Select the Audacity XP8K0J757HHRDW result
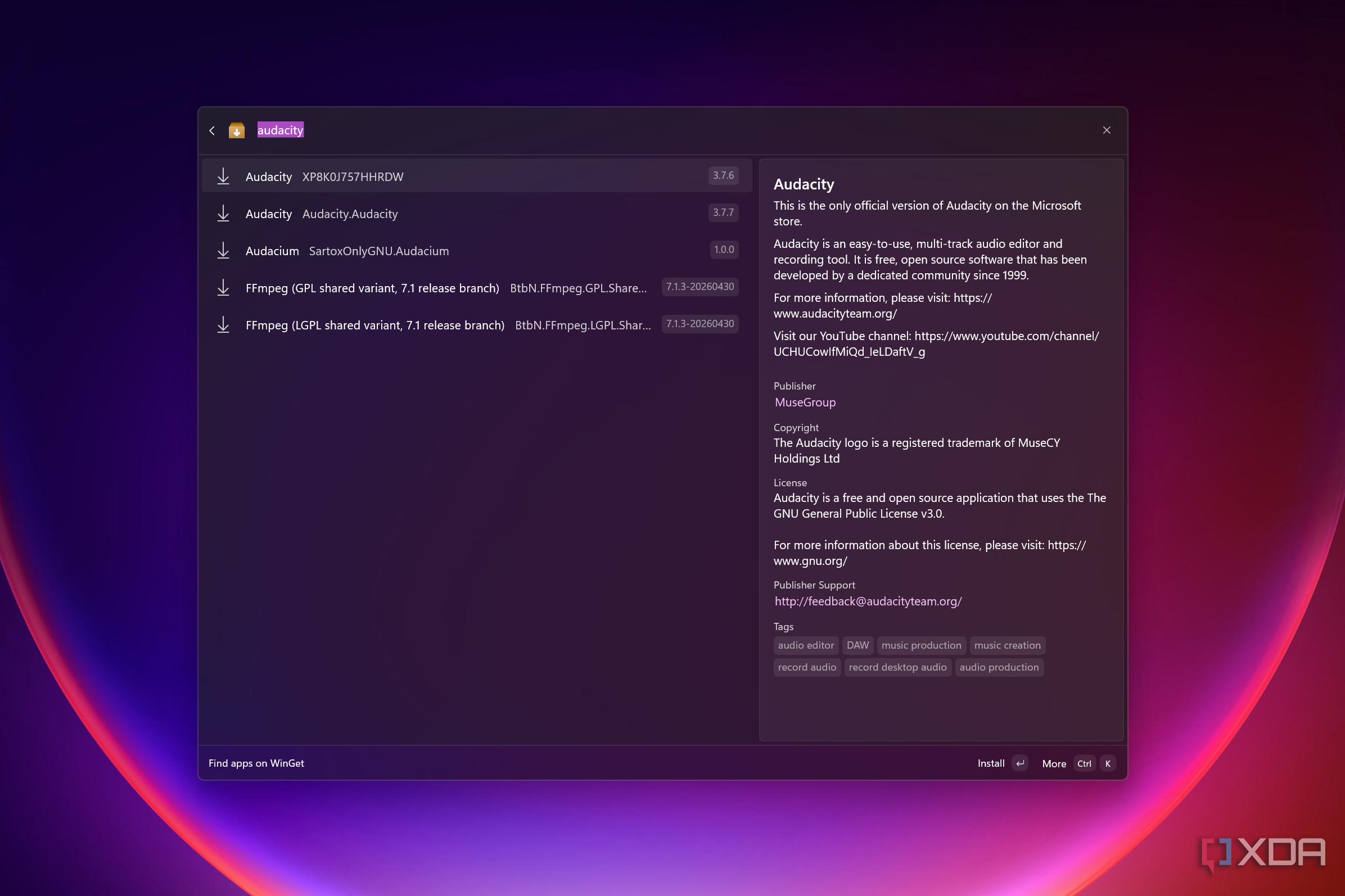The height and width of the screenshot is (896, 1345). point(477,176)
